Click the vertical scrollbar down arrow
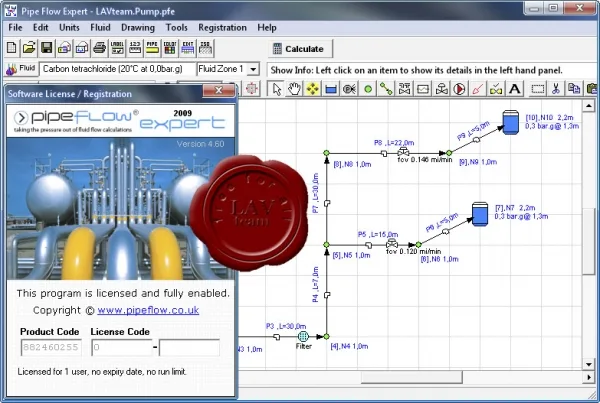 click(x=589, y=364)
